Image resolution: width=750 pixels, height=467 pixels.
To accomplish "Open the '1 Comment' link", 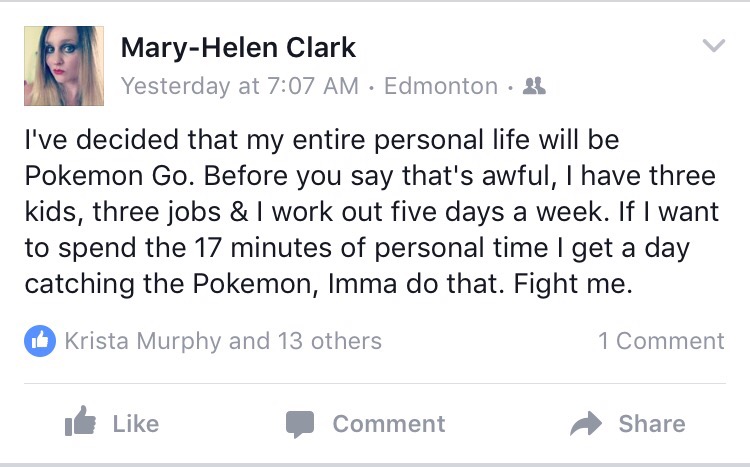I will (661, 341).
